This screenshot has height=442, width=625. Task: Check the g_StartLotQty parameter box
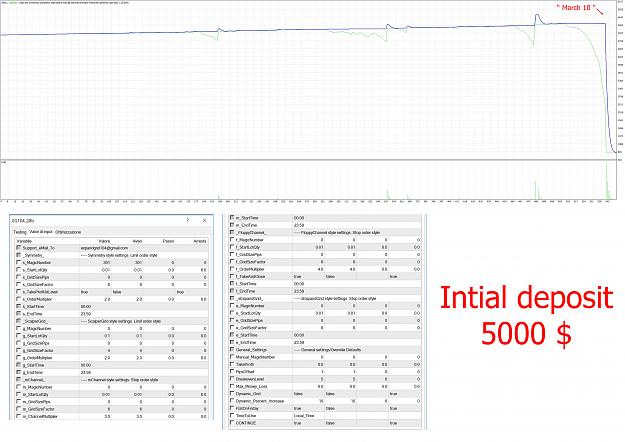18,336
